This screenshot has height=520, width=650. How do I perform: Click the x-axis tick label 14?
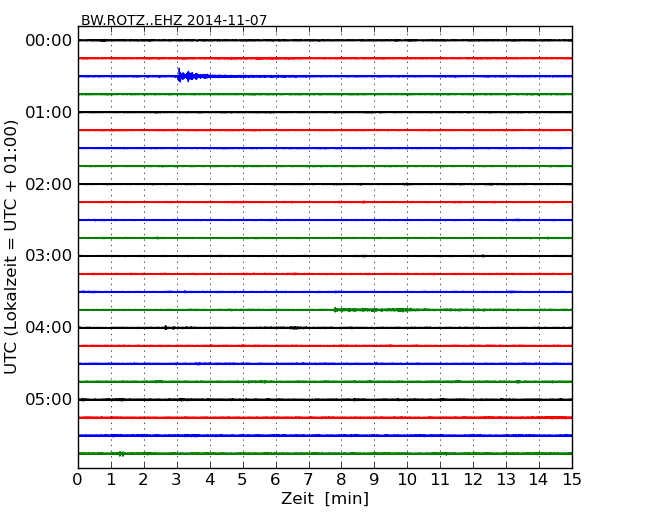pos(538,480)
